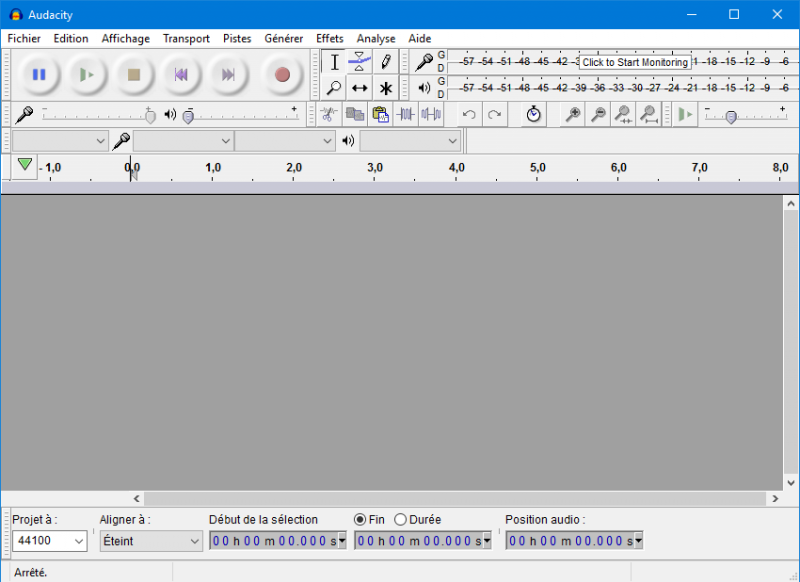The height and width of the screenshot is (582, 800).
Task: Select the Multi-tool (asterisk) mode
Action: [x=386, y=88]
